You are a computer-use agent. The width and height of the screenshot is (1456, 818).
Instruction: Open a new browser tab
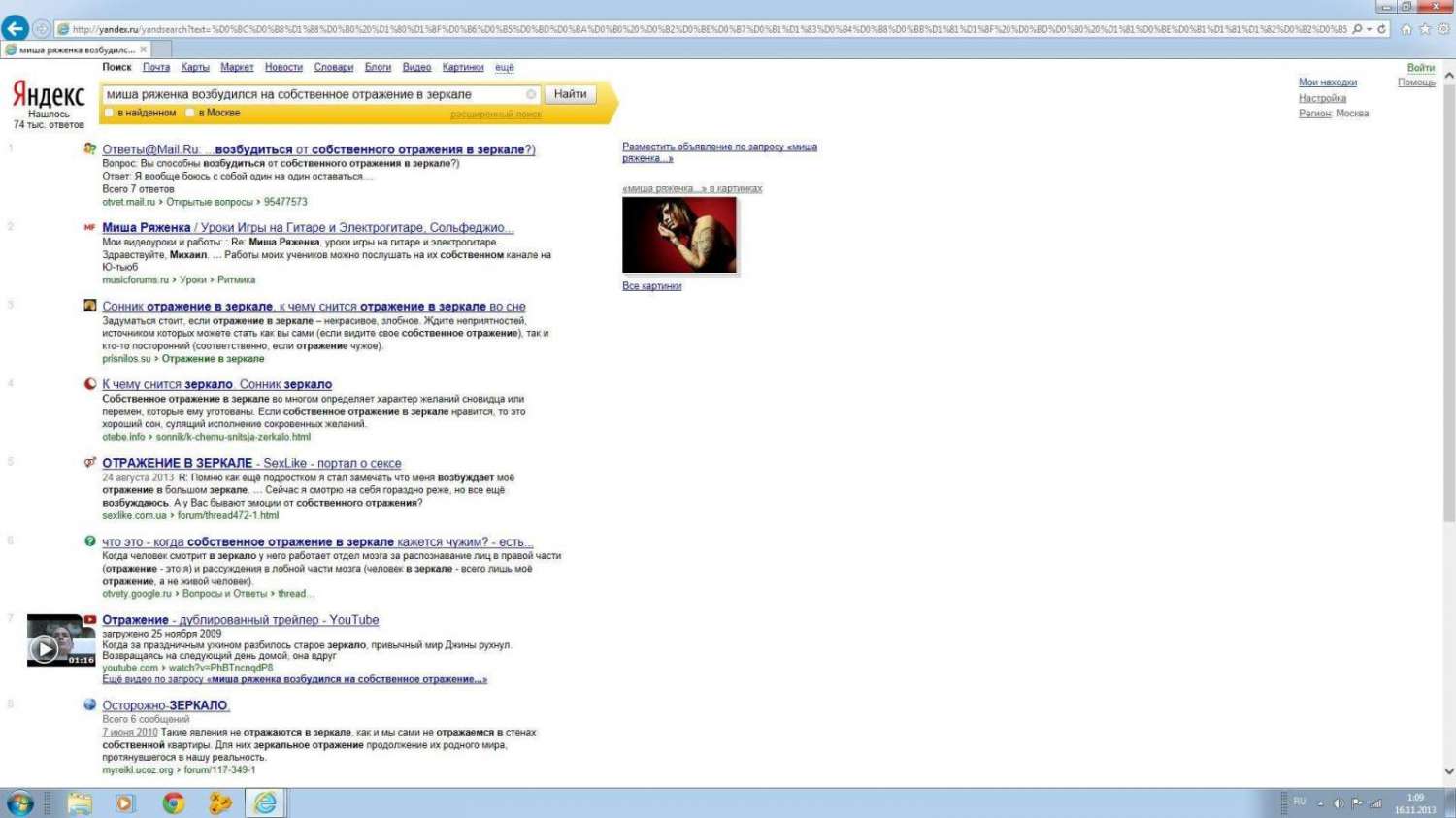point(161,49)
